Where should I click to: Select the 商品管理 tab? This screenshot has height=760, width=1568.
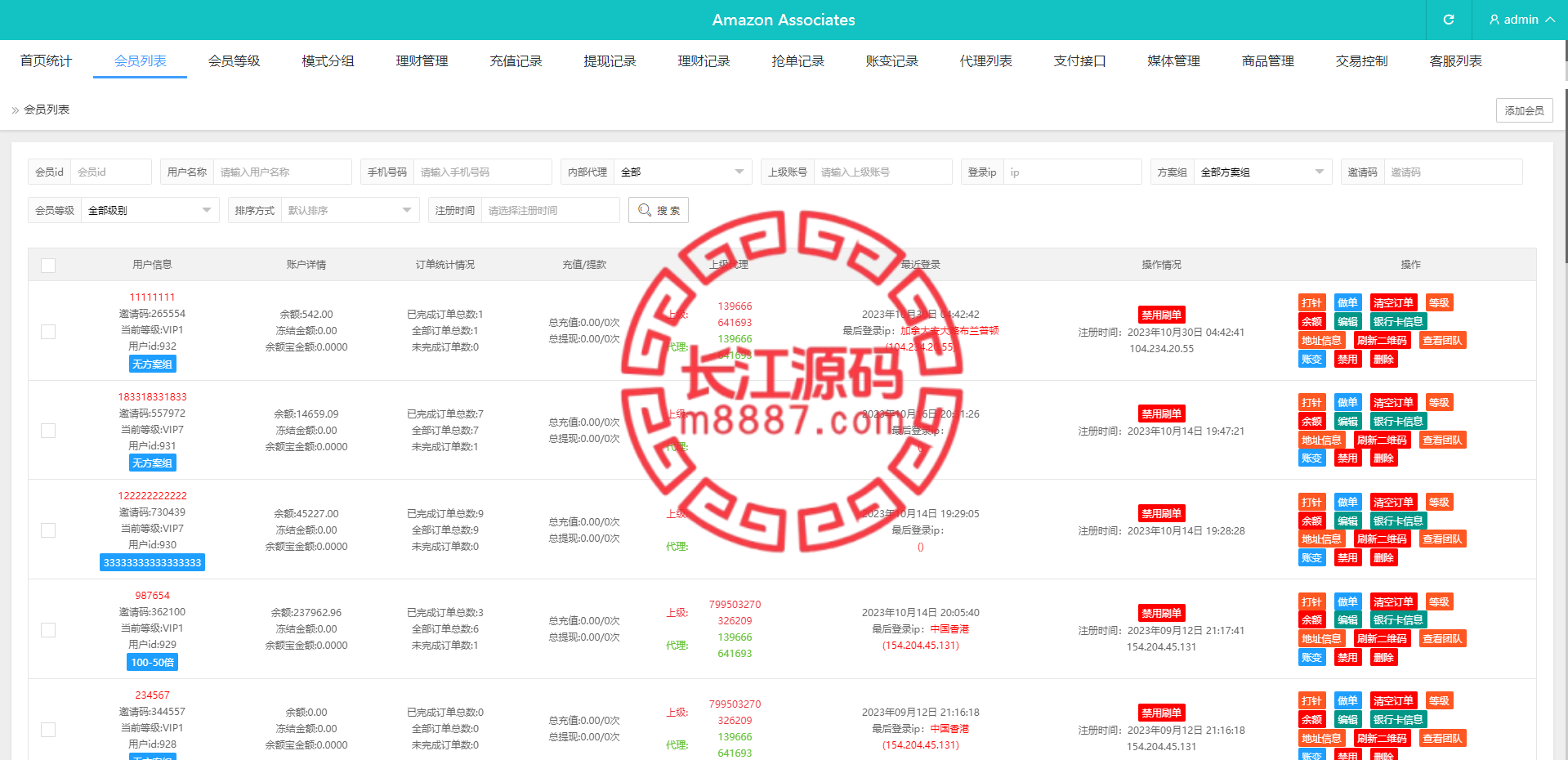[1267, 61]
